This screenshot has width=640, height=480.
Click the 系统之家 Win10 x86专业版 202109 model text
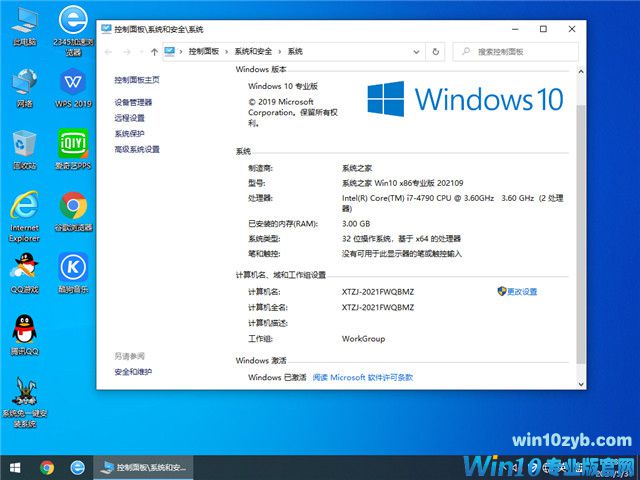coord(402,183)
